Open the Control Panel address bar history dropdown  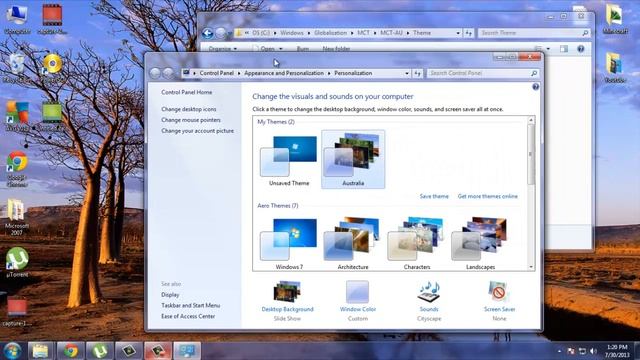coord(407,73)
